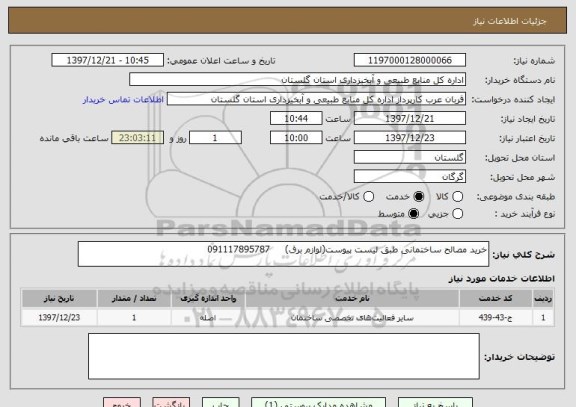Screen dimensions: 576x407
Task: Click the quantity cell in the service row
Action: 134,317
